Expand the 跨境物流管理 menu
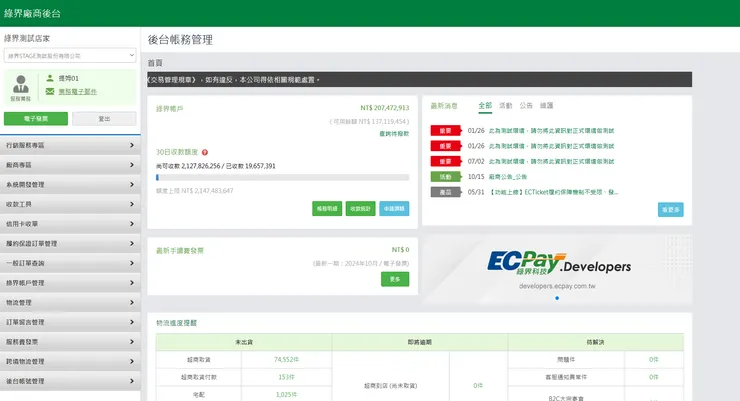The width and height of the screenshot is (740, 401). 70,361
